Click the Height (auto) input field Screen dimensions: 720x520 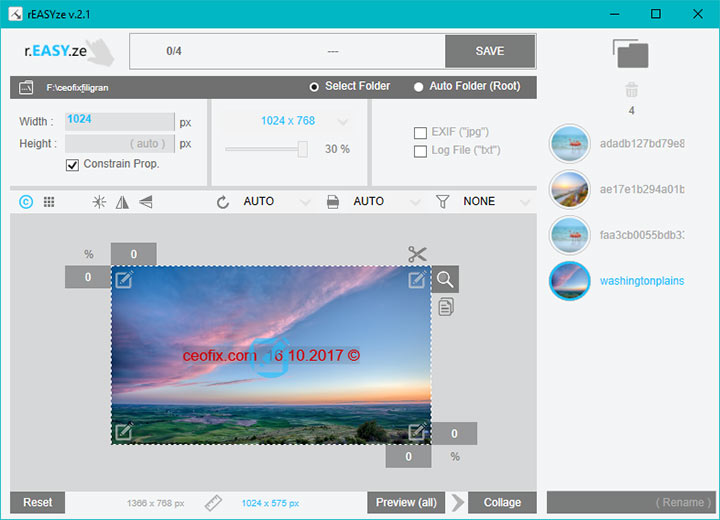[119, 144]
